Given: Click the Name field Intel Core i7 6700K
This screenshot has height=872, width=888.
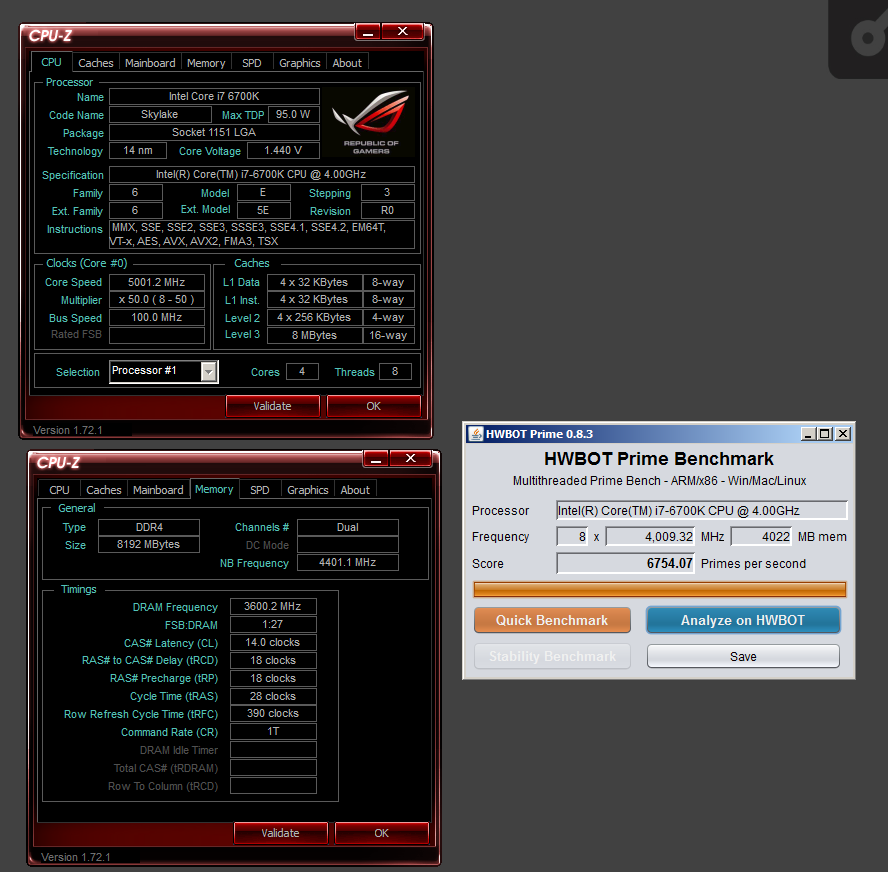Looking at the screenshot, I should (x=214, y=96).
